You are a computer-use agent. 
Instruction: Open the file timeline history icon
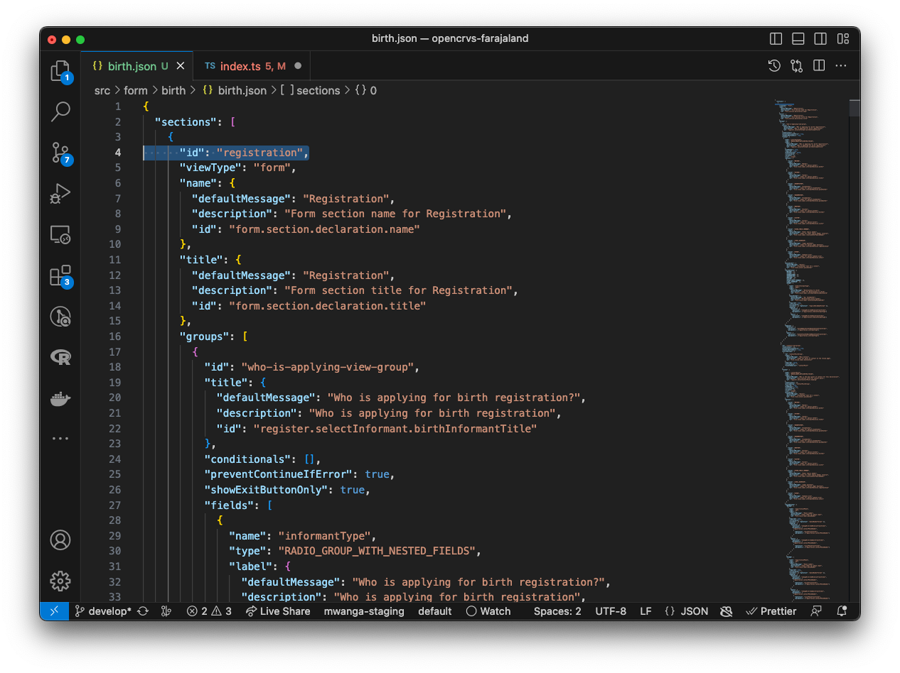point(774,66)
